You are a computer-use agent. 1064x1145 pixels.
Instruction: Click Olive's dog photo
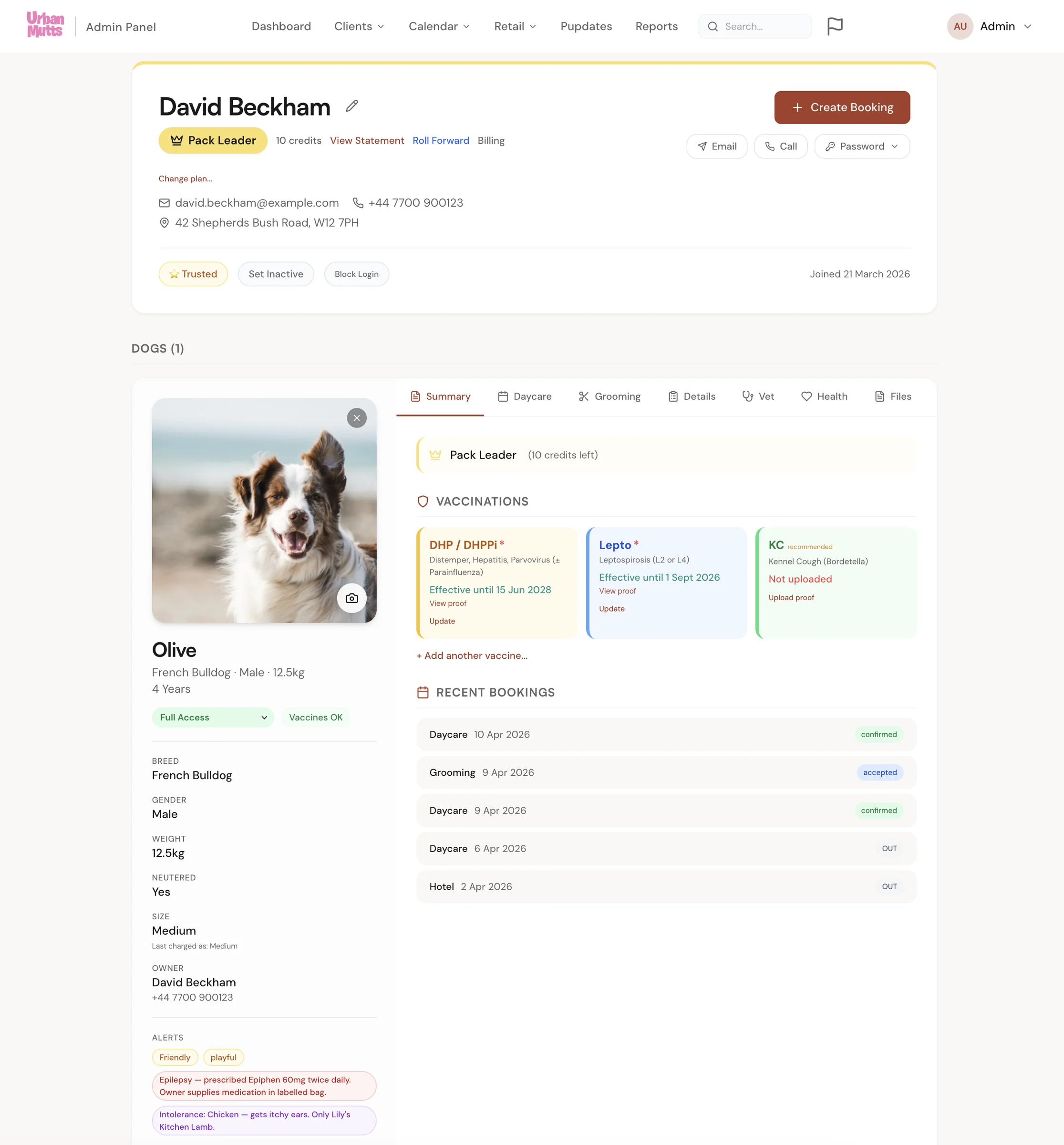coord(264,510)
